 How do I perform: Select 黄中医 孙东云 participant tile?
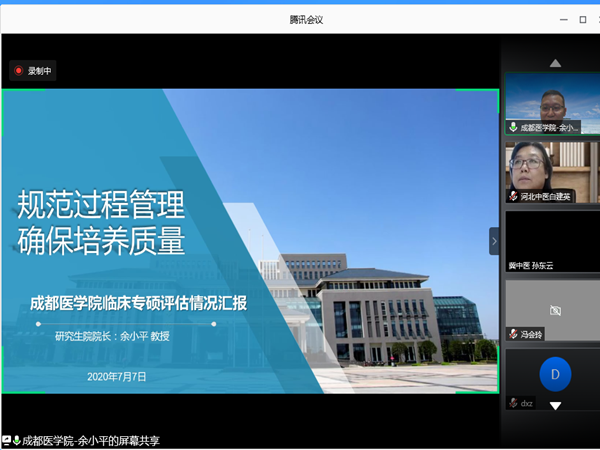coord(552,240)
